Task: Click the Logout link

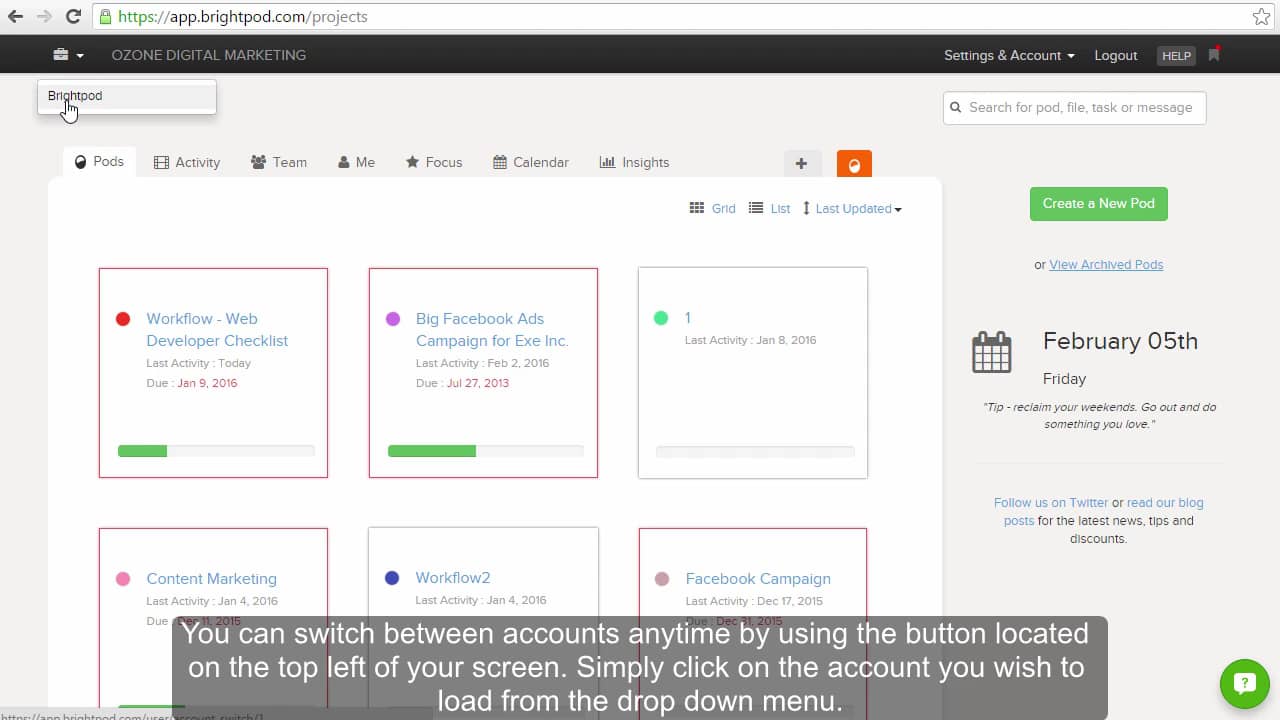Action: pyautogui.click(x=1116, y=55)
